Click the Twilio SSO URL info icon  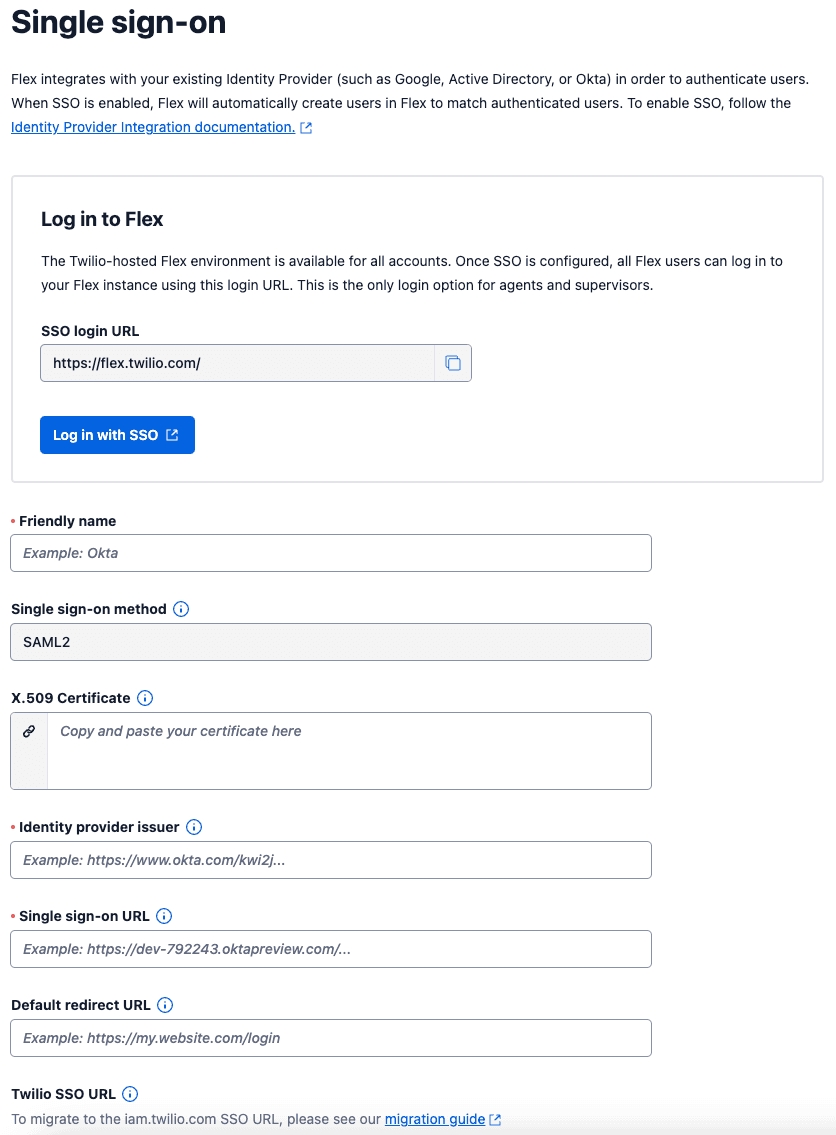131,1094
